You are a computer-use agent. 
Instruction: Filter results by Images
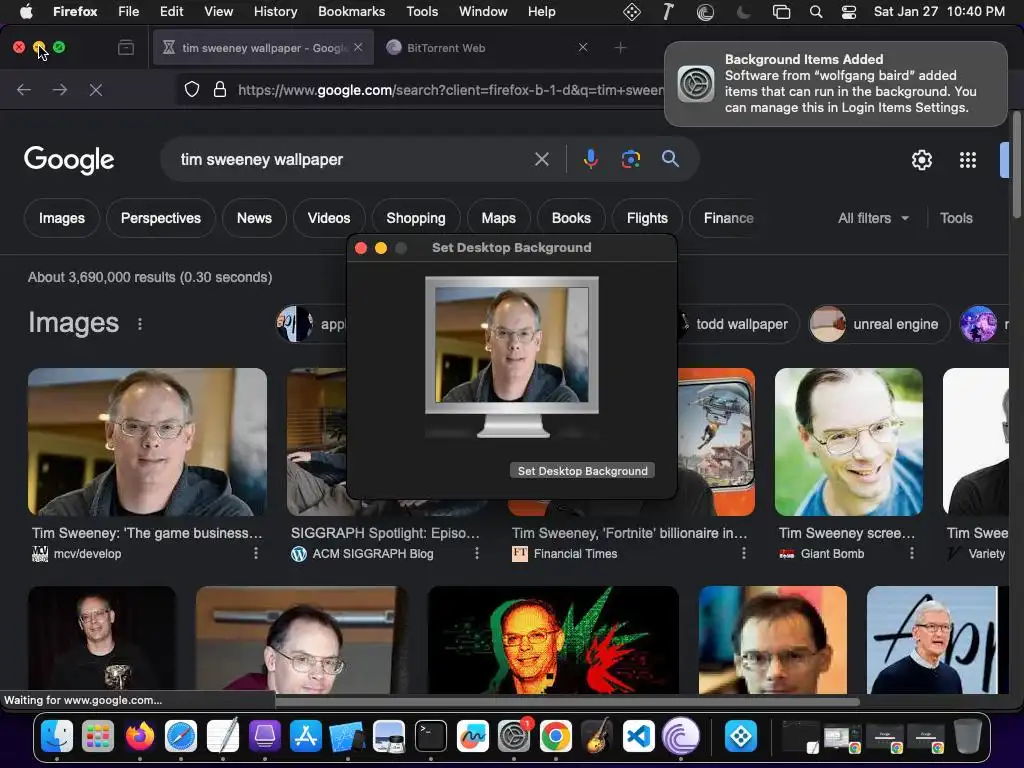[61, 218]
